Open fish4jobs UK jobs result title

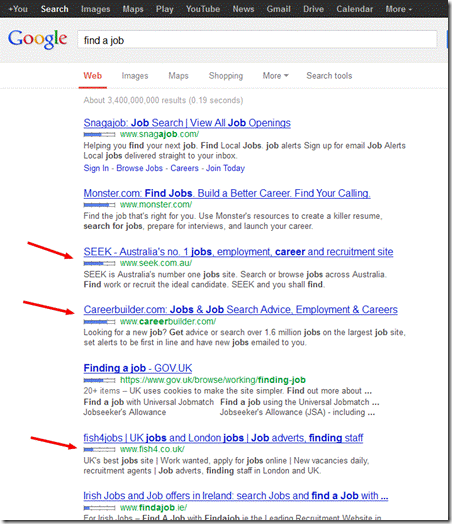223,438
